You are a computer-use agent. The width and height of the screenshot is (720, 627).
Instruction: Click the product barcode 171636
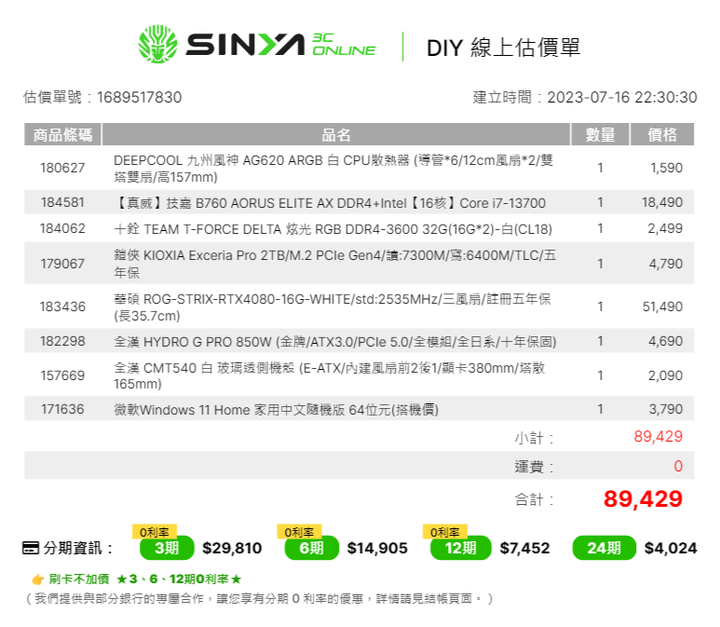[x=62, y=409]
